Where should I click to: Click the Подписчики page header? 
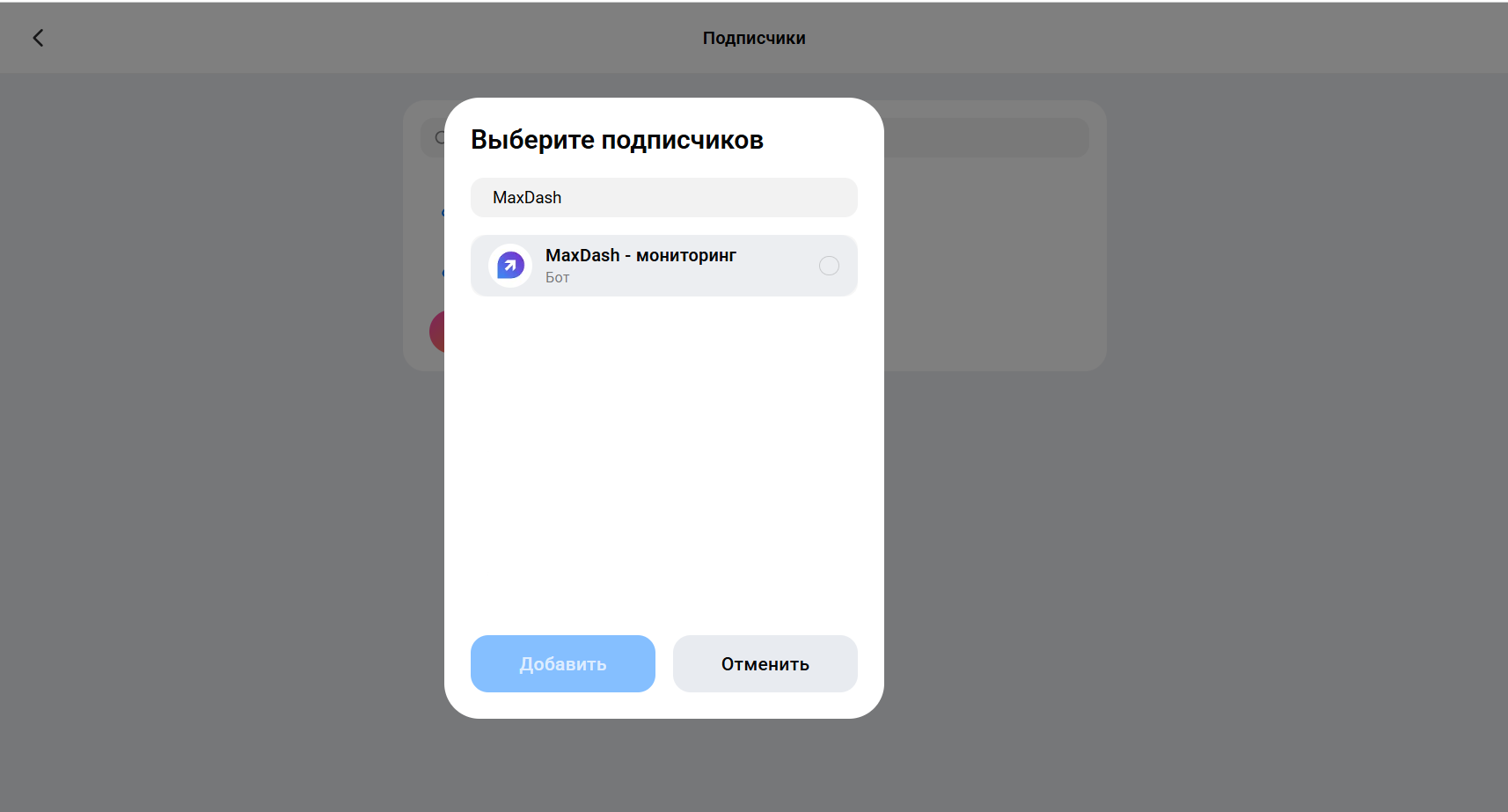[754, 38]
